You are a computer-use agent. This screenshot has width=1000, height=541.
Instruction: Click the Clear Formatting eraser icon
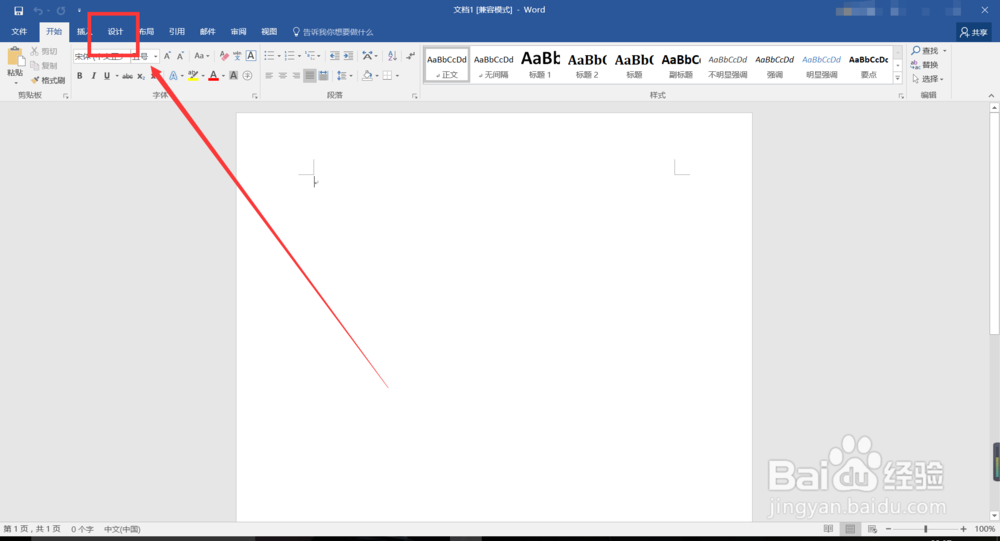click(x=224, y=56)
